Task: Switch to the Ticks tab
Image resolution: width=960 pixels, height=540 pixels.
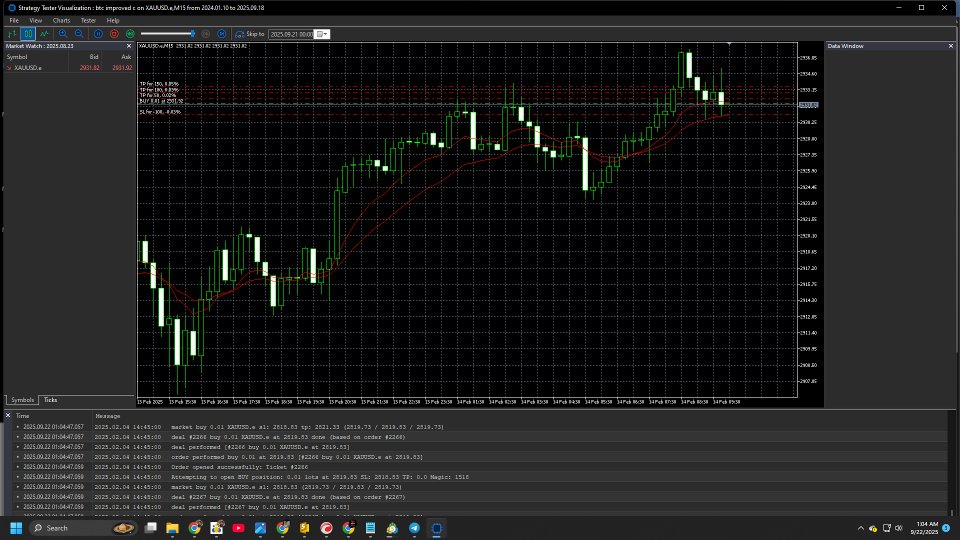Action: (x=50, y=400)
